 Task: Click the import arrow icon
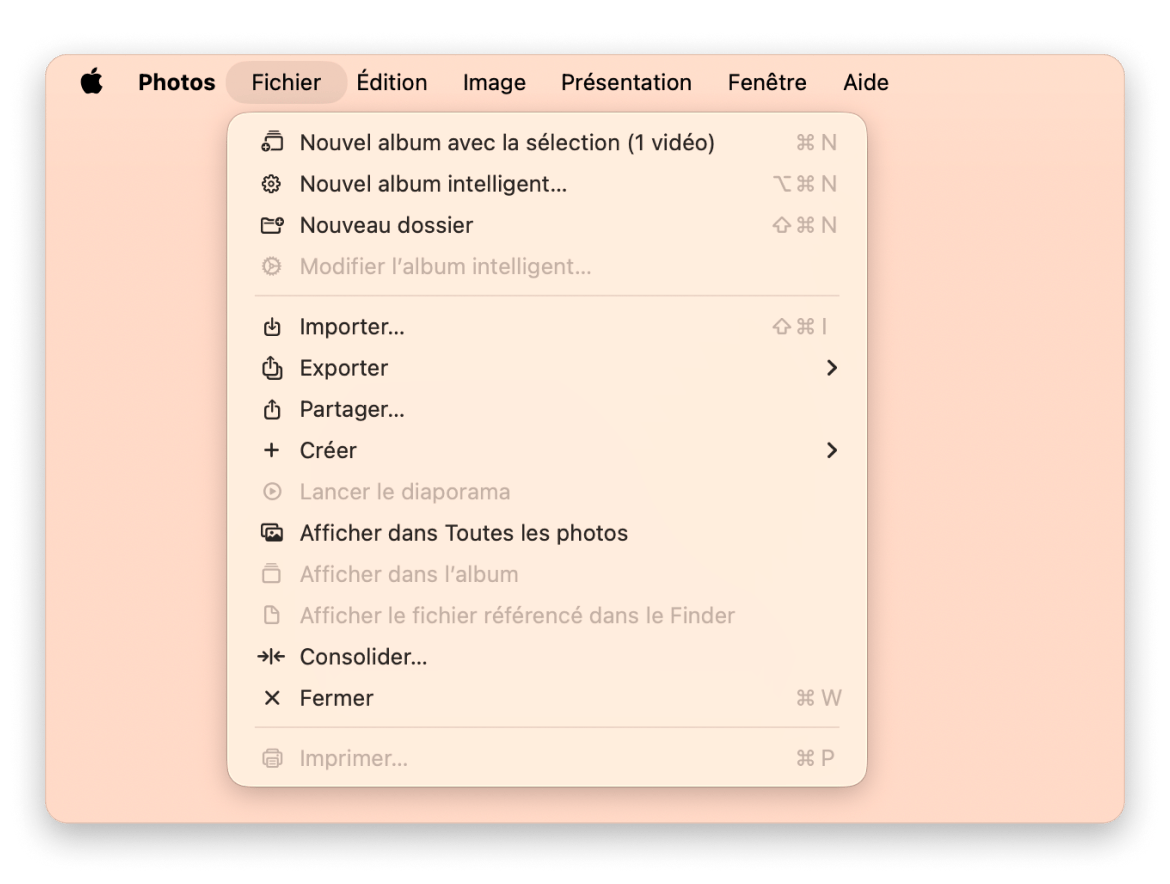(x=272, y=327)
